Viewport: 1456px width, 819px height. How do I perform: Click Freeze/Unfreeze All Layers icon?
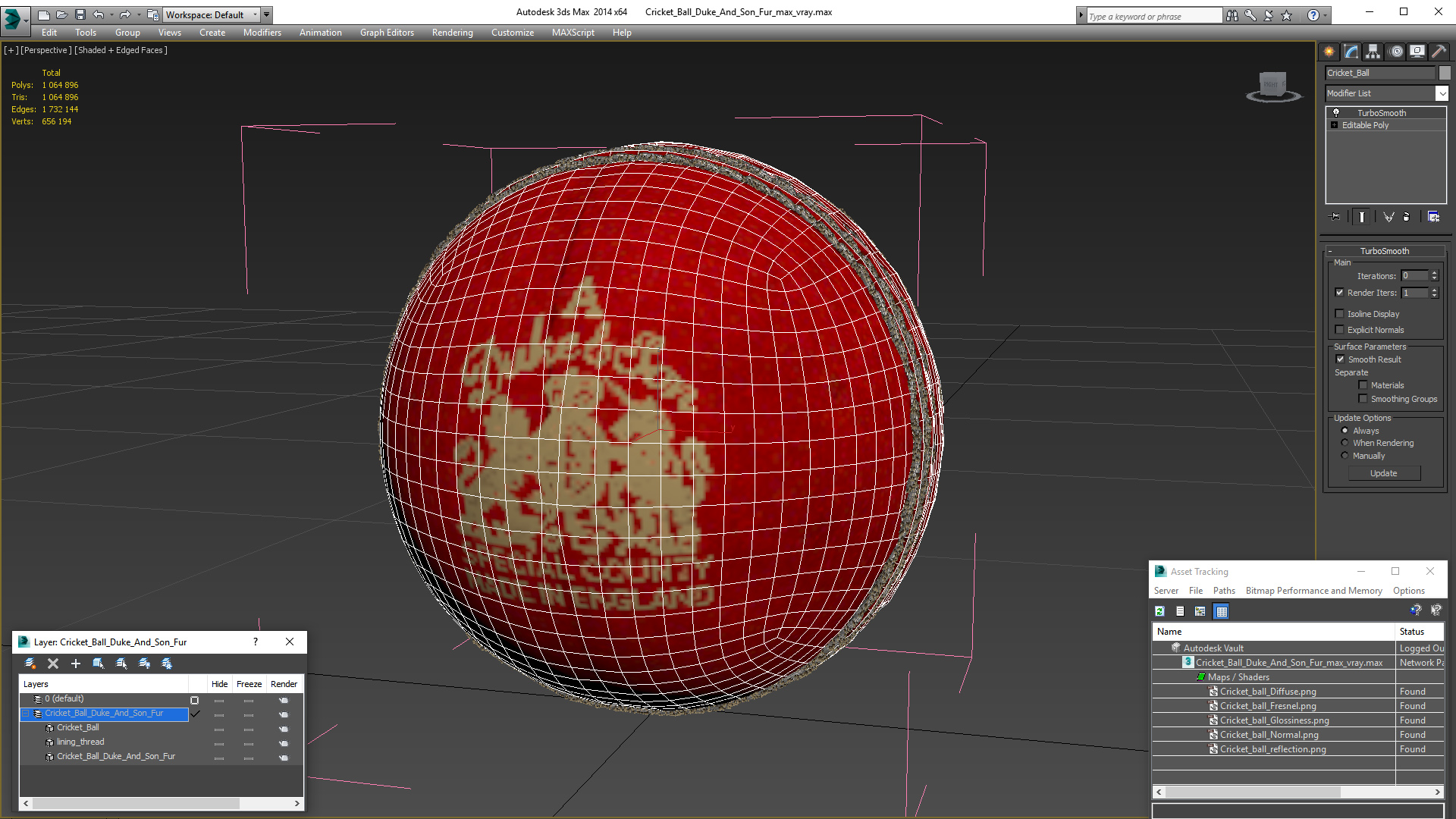(167, 664)
